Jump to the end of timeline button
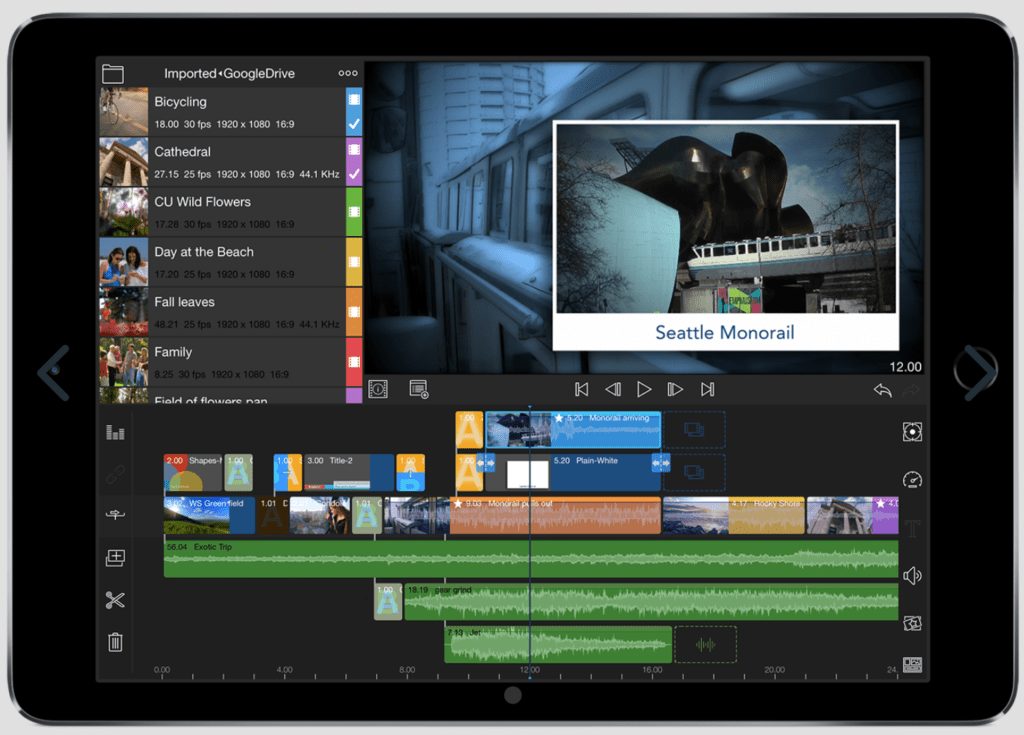The height and width of the screenshot is (735, 1024). click(x=708, y=390)
